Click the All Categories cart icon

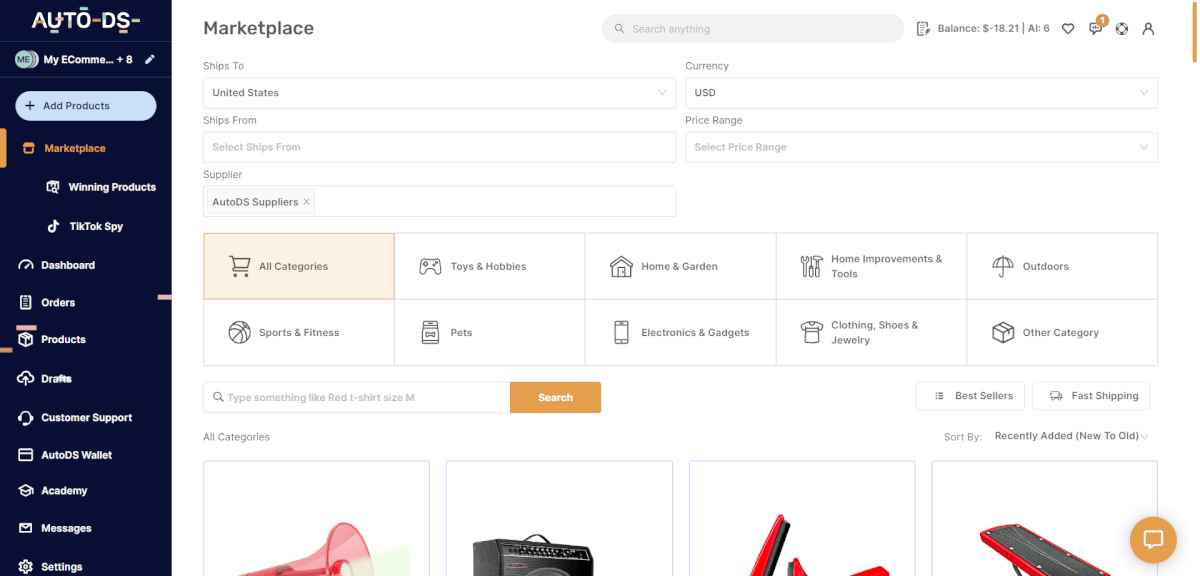pos(239,267)
